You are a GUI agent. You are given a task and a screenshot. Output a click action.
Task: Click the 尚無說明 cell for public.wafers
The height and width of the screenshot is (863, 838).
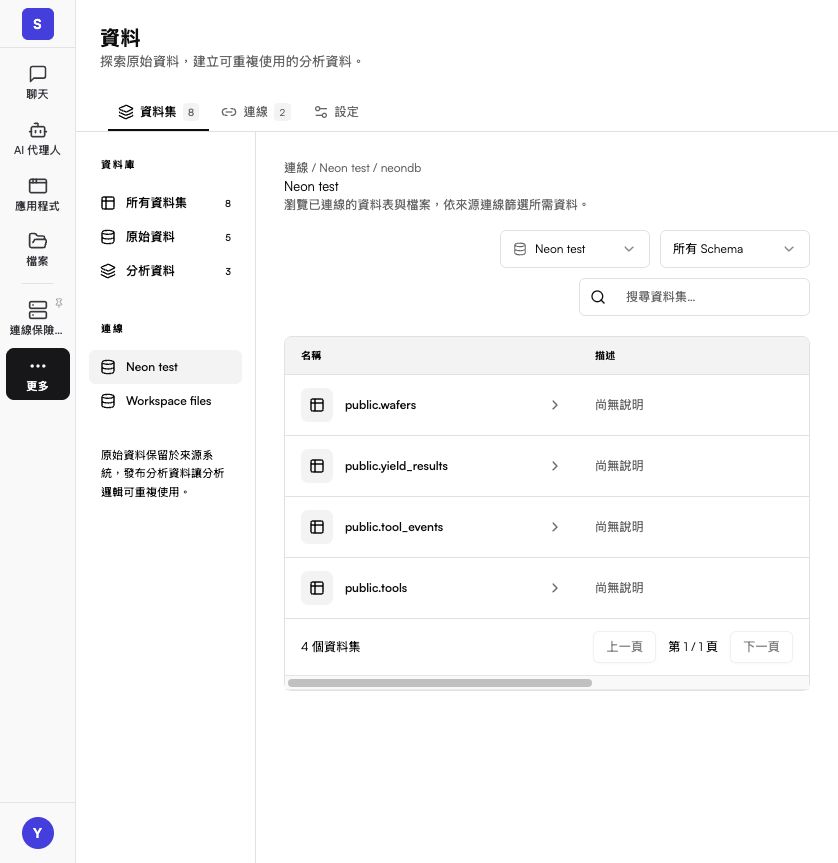tap(619, 405)
